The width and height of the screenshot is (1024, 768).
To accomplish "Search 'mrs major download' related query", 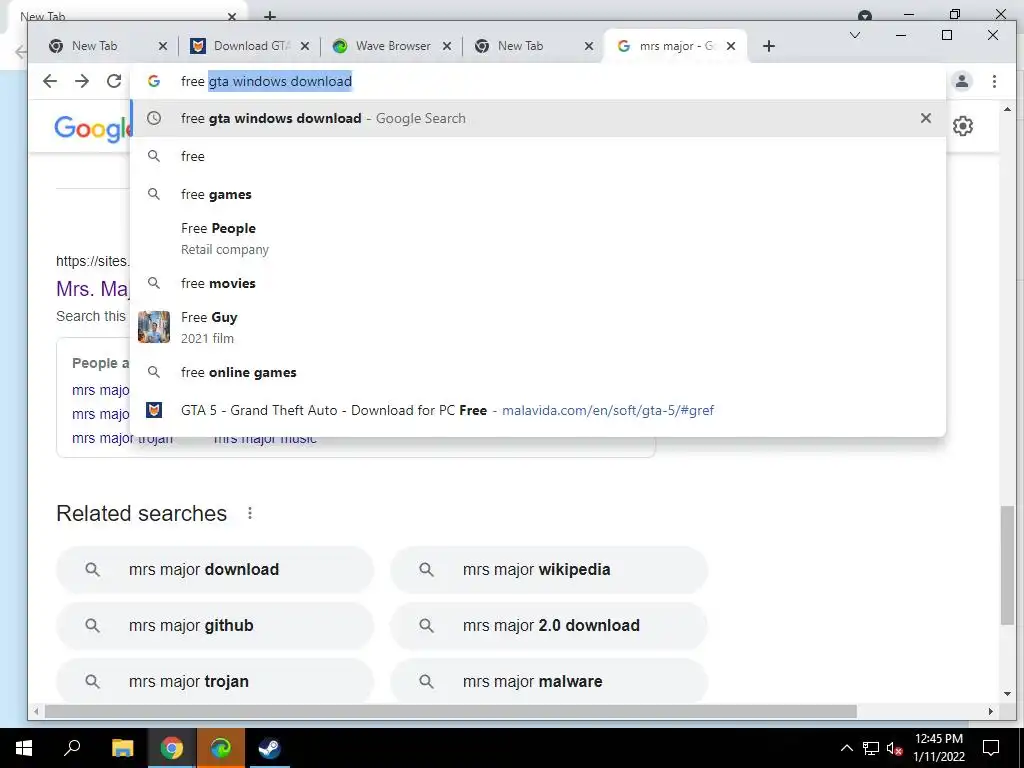I will tap(215, 569).
